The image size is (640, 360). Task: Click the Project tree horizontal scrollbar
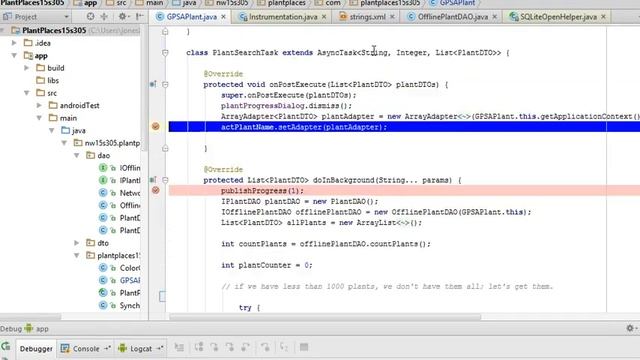click(x=31, y=317)
